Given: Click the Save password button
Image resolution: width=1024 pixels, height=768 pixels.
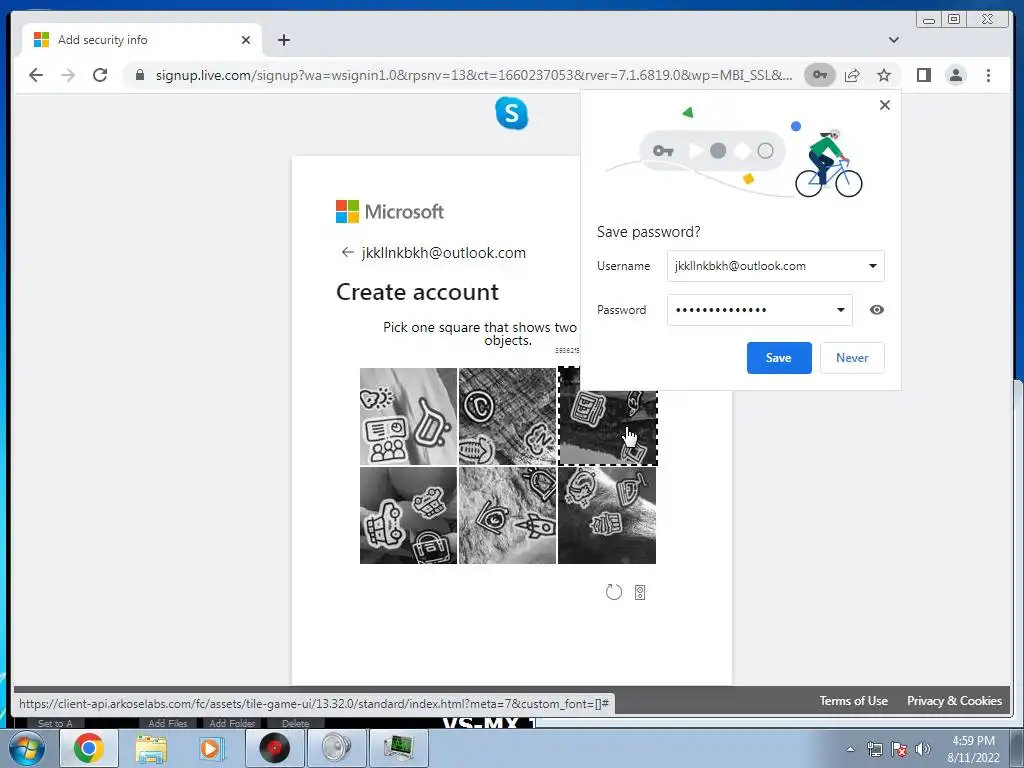Looking at the screenshot, I should click(779, 358).
